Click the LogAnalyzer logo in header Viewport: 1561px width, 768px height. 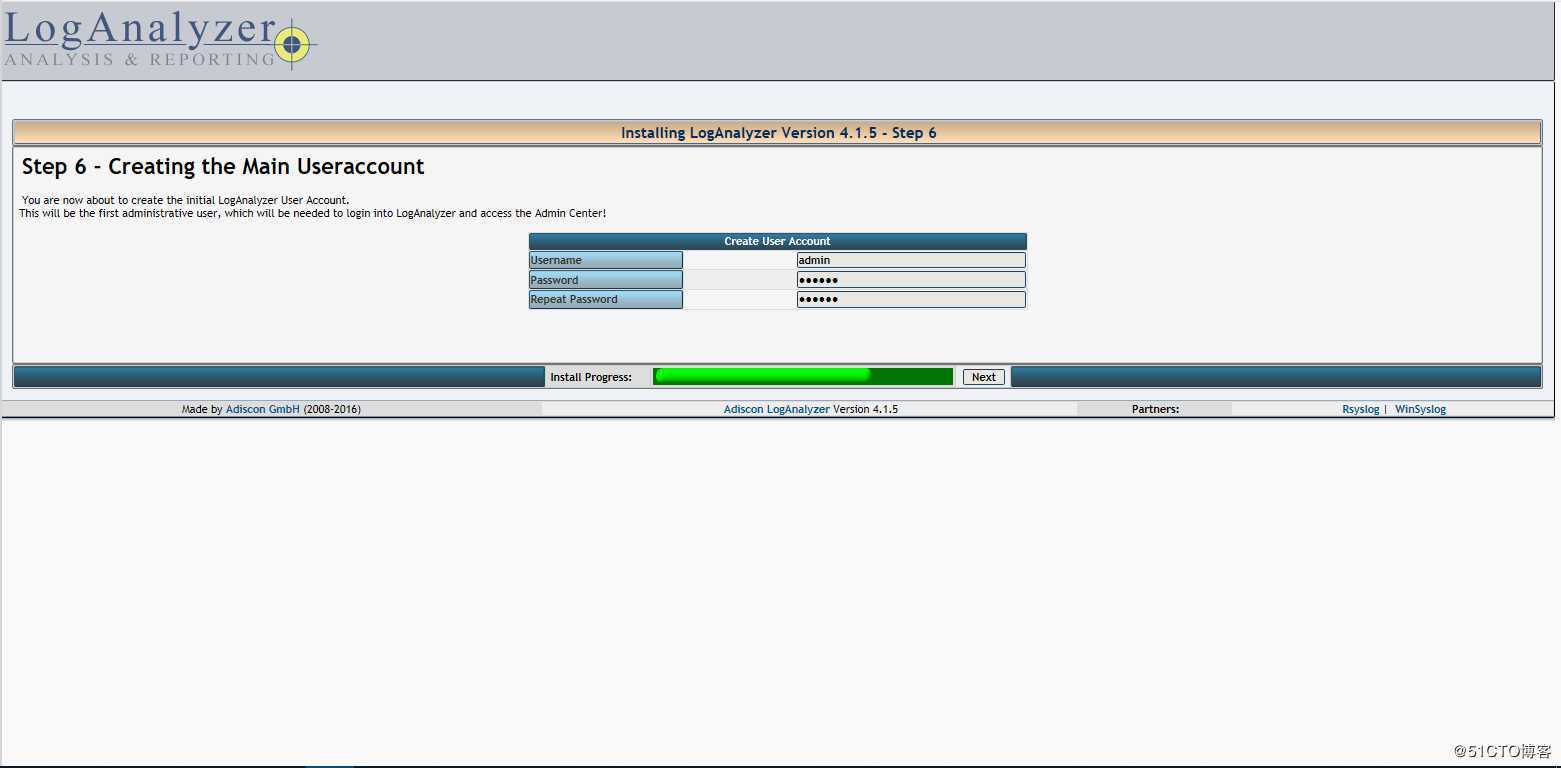click(x=160, y=40)
